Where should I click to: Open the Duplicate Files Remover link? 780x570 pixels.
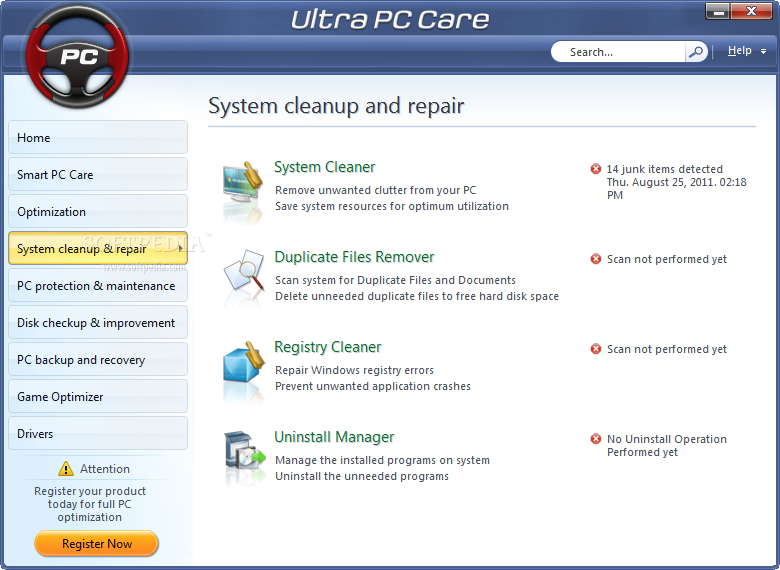354,257
